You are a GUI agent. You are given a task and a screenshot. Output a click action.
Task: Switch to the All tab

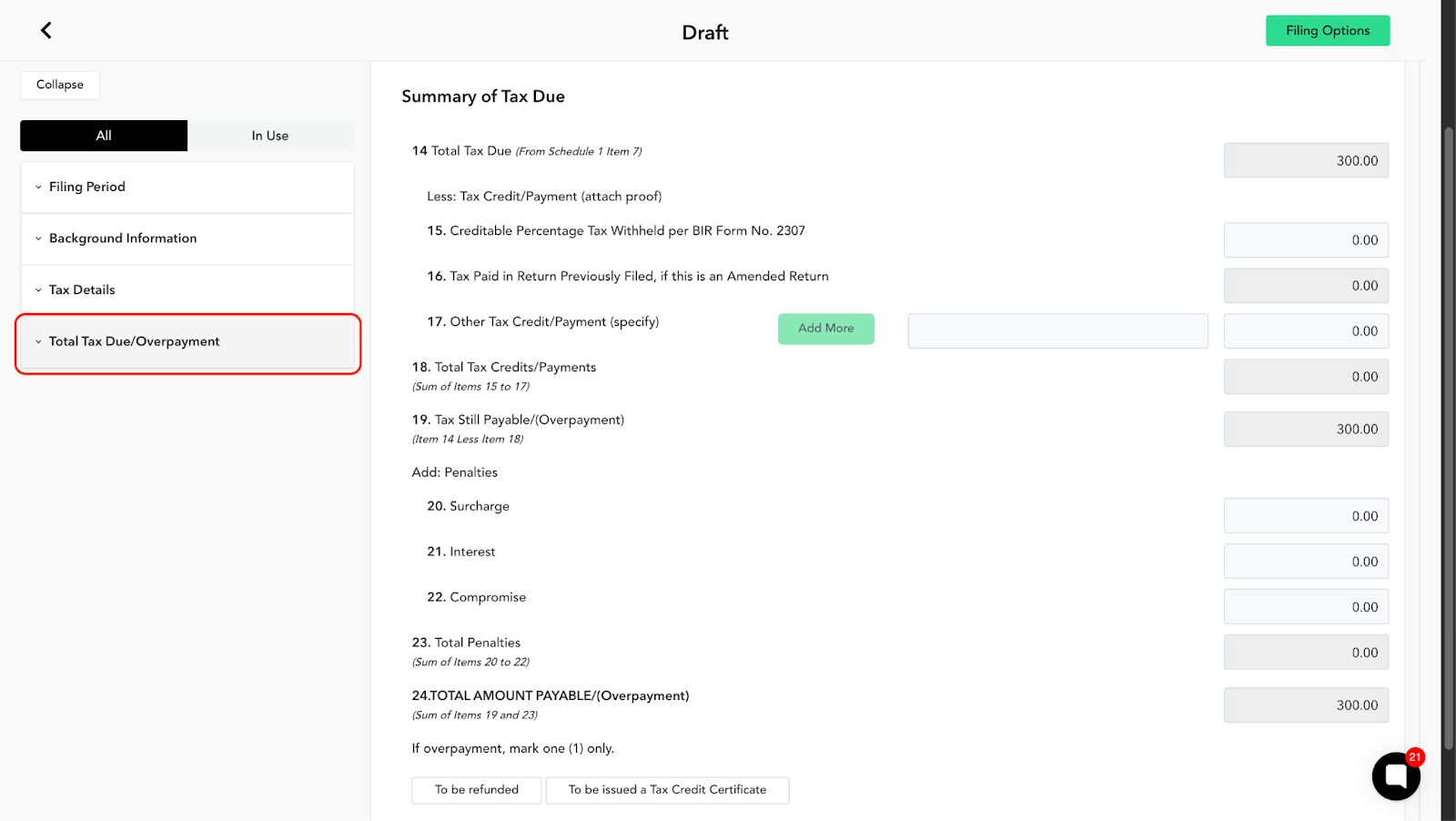click(104, 136)
